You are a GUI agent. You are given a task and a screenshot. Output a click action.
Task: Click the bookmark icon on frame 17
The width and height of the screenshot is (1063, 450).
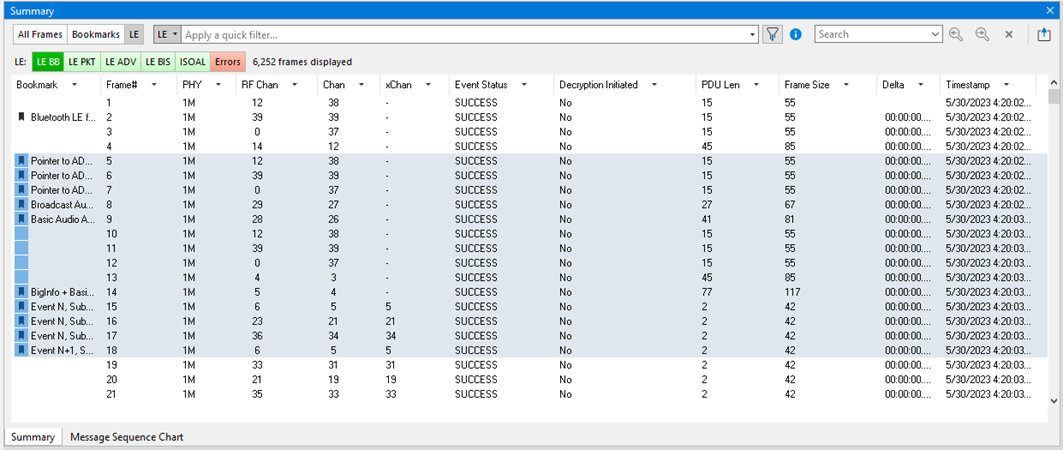(x=21, y=336)
